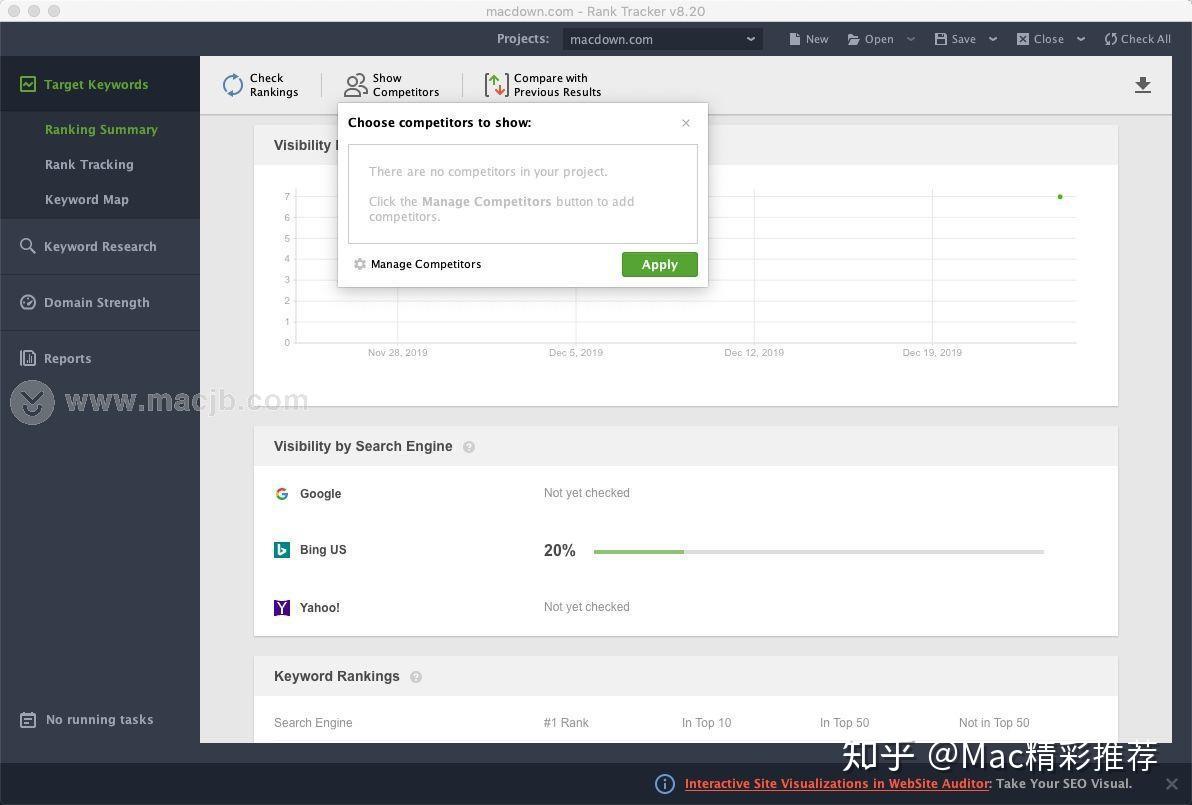The image size is (1192, 805).
Task: Click the Bing US 20% visibility bar
Action: coord(819,551)
